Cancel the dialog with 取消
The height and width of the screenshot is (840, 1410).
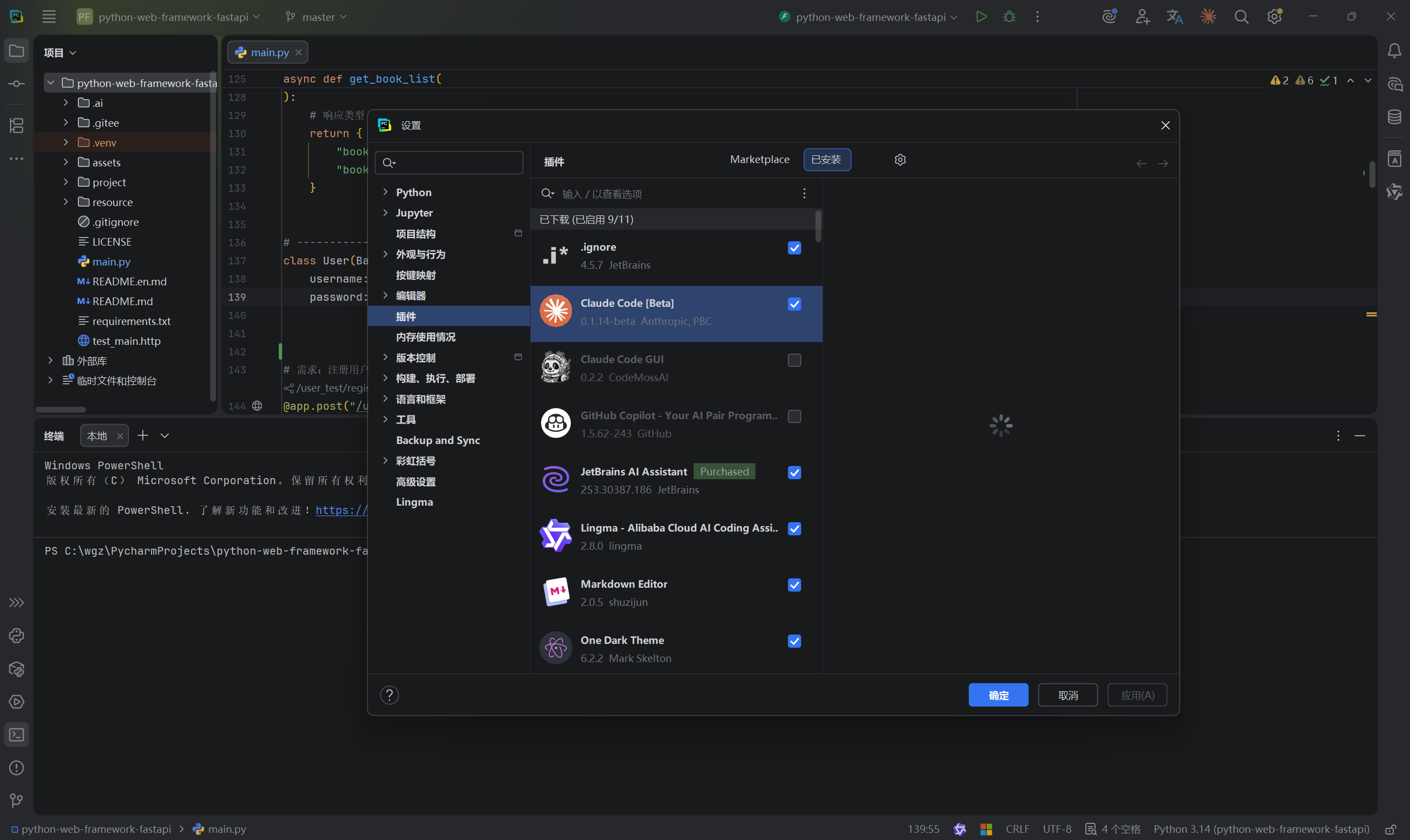(1067, 695)
